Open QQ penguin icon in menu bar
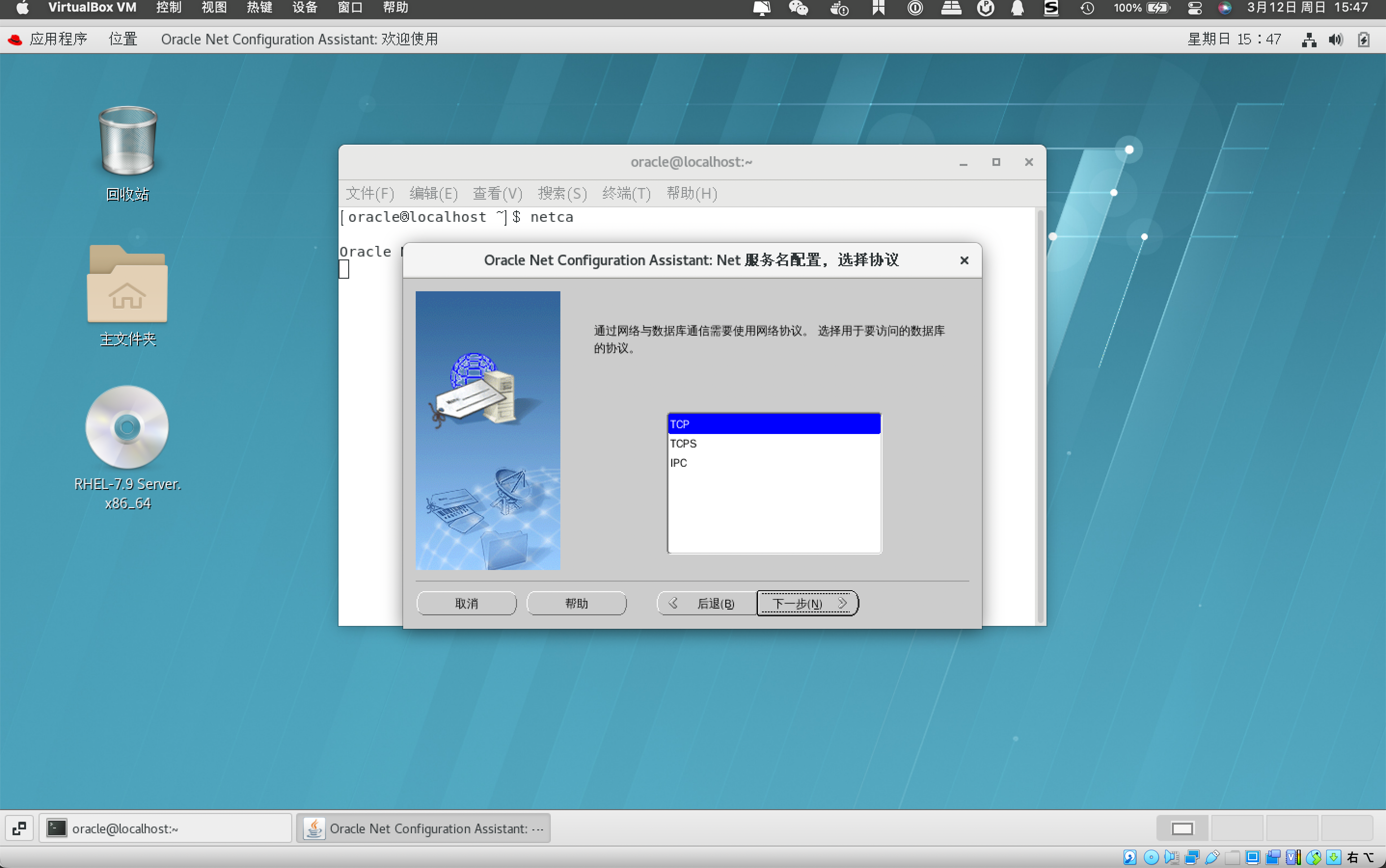Screen dimensions: 1386x868 point(1018,8)
